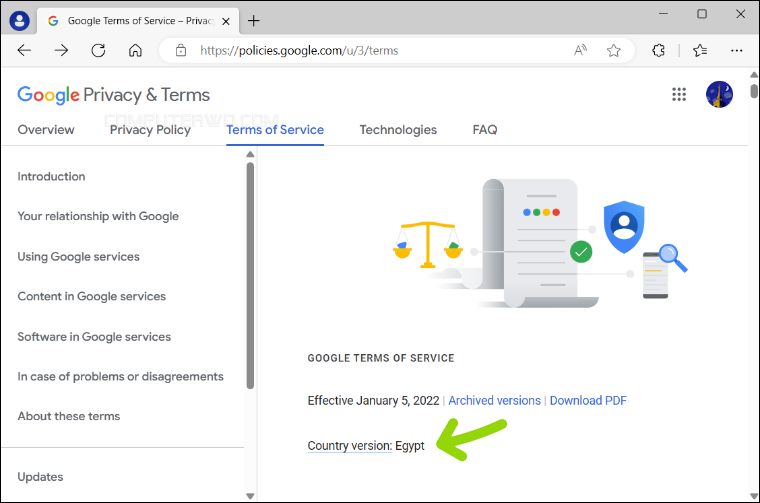This screenshot has height=503, width=760.
Task: Open the browser profile icon
Action: (19, 21)
